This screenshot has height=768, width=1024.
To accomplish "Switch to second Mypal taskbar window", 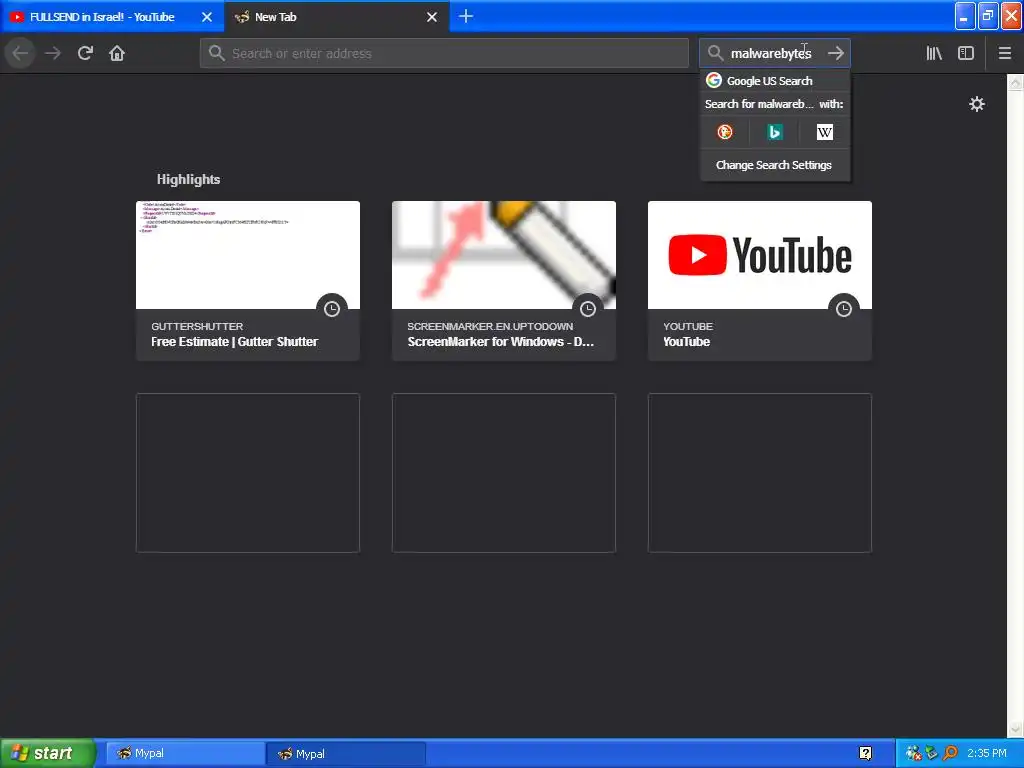I will point(346,753).
